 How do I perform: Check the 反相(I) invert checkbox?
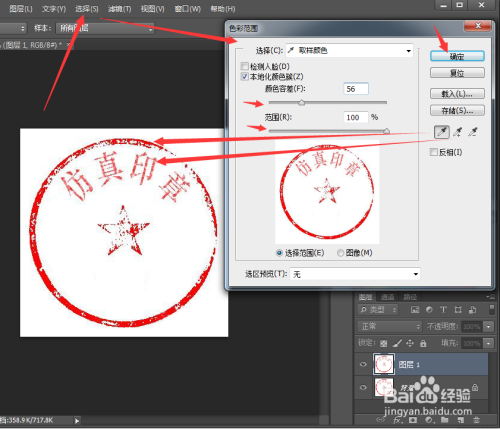coord(433,152)
